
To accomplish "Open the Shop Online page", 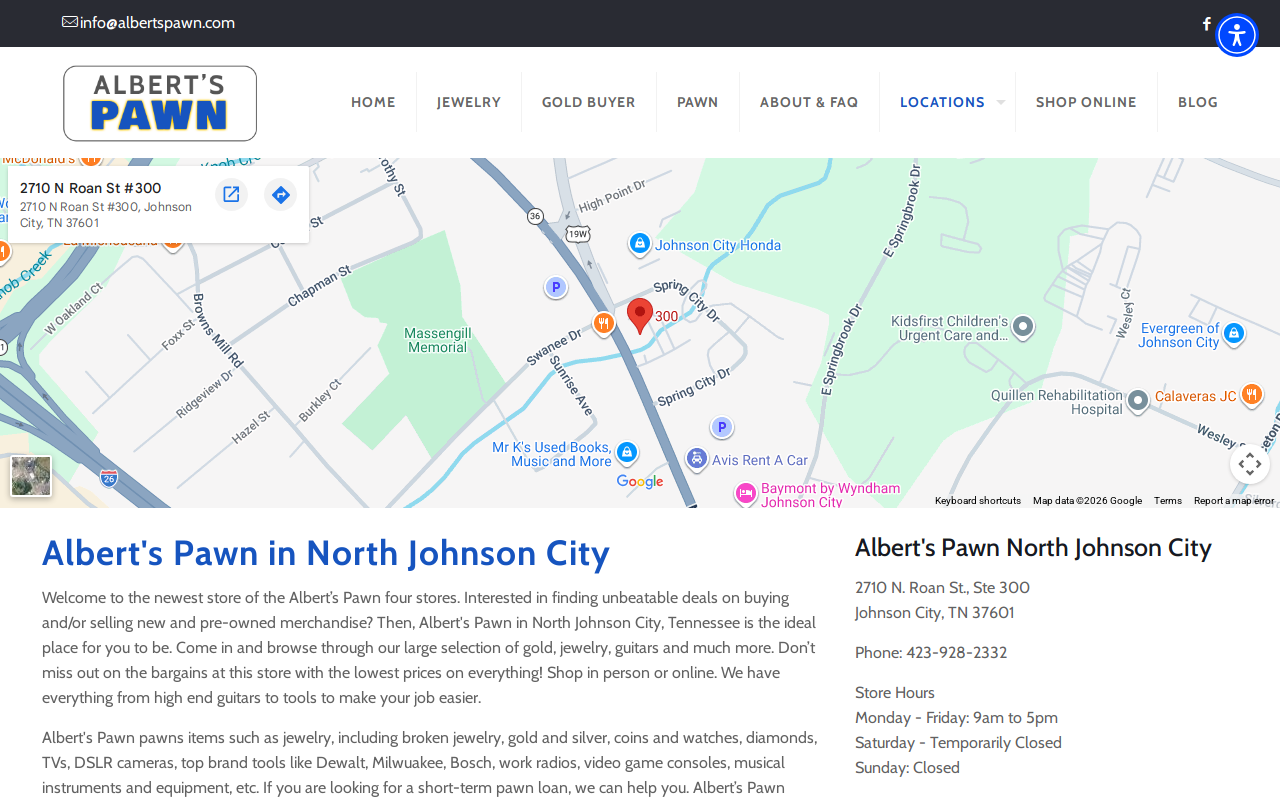I will point(1086,102).
